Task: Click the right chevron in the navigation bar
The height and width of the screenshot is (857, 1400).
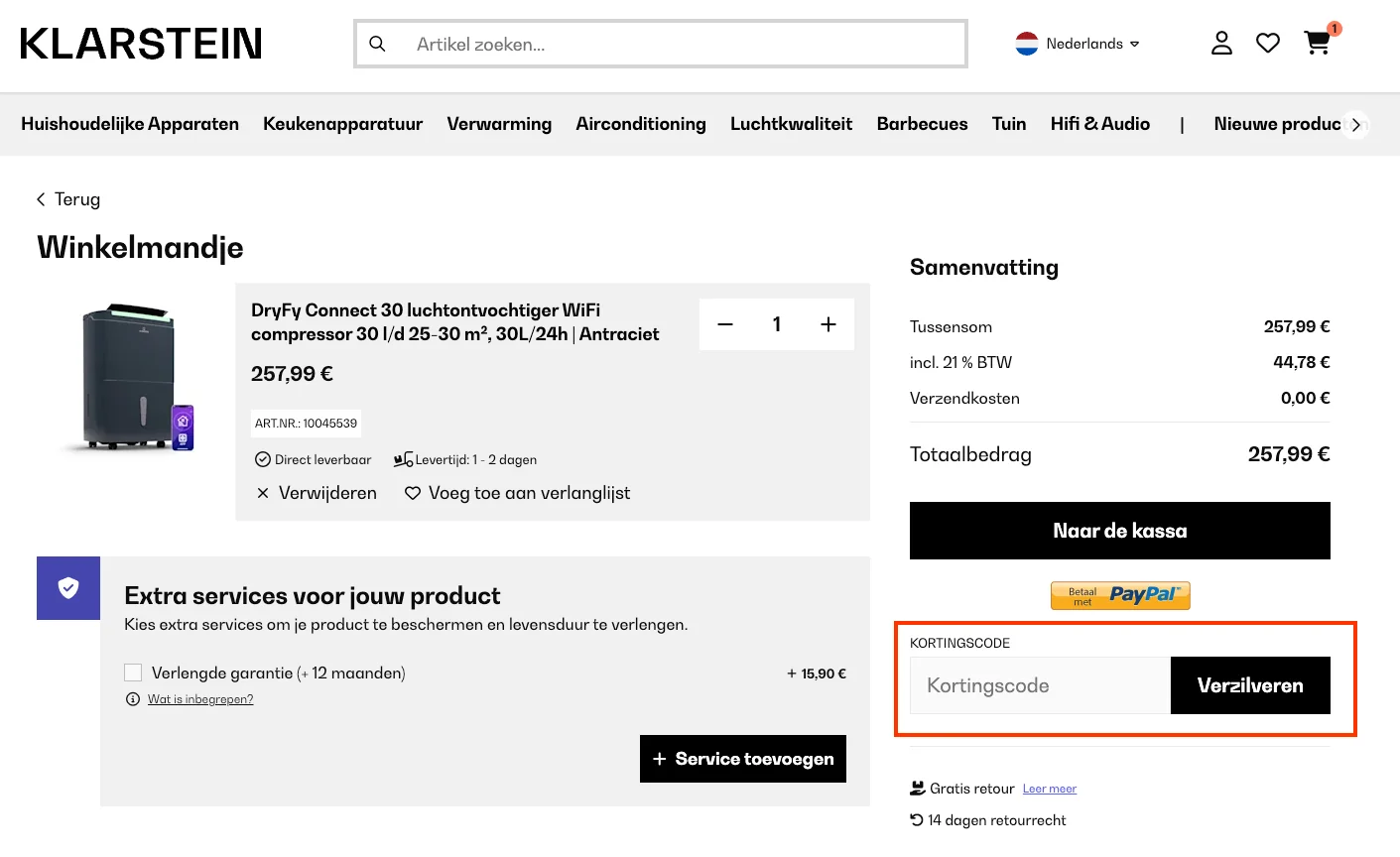Action: [1355, 124]
